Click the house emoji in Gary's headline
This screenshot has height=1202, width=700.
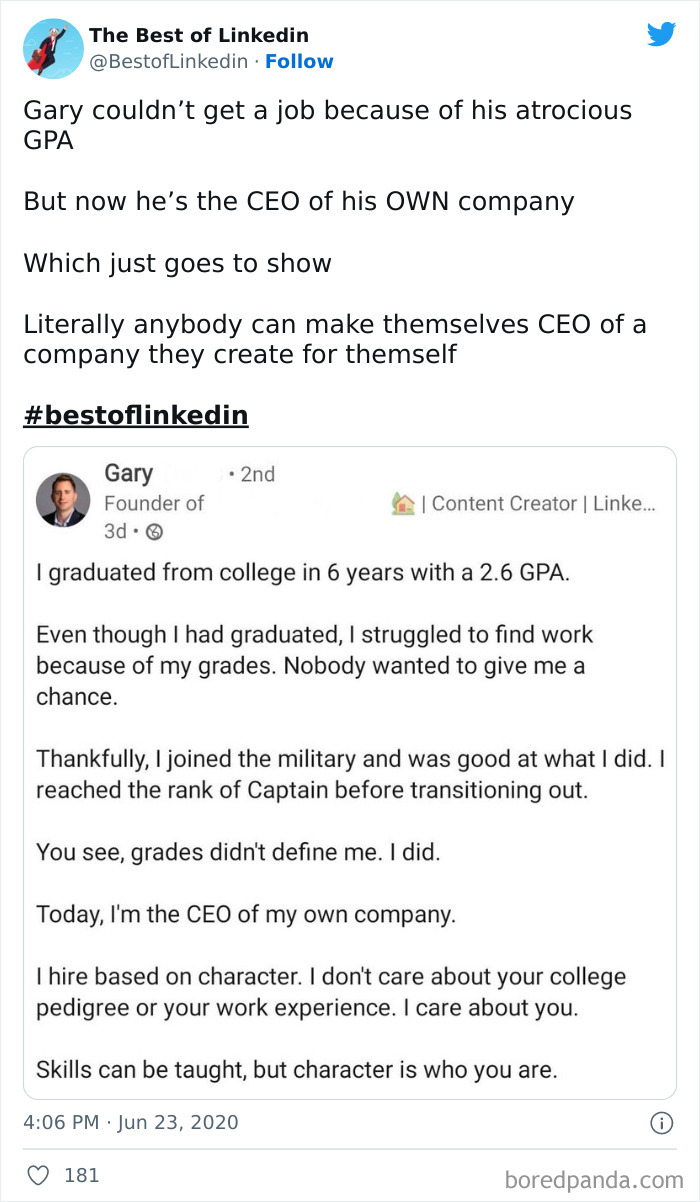(403, 504)
